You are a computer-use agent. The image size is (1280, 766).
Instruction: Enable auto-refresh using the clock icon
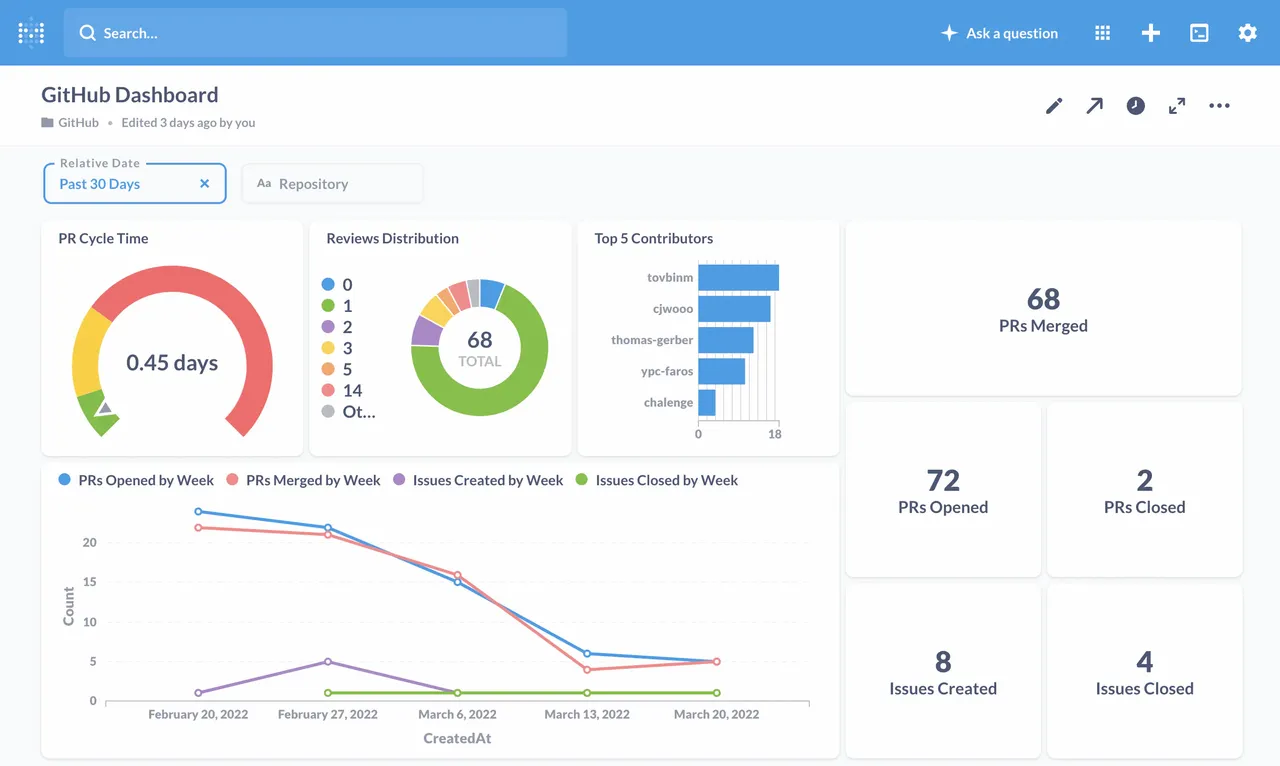(x=1135, y=105)
